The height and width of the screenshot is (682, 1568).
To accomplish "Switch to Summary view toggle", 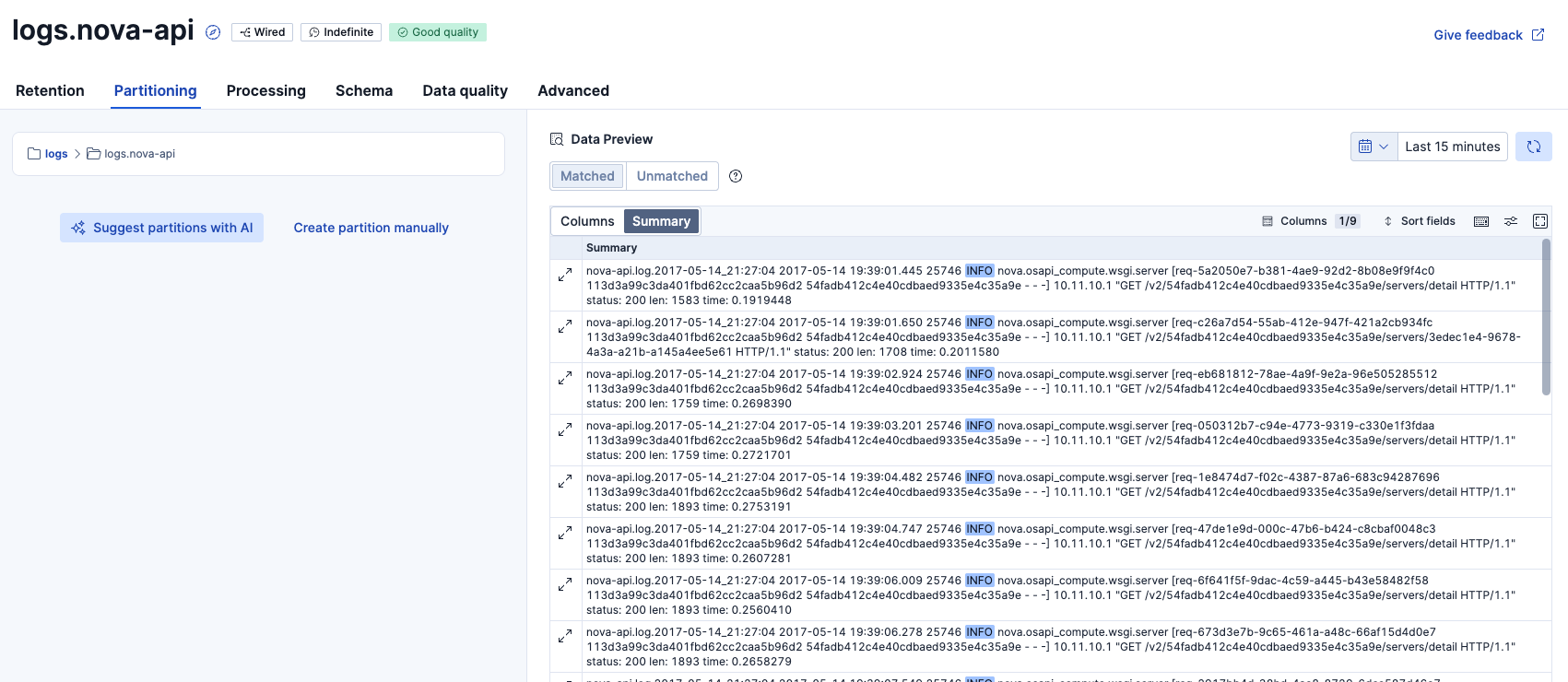I will 661,221.
